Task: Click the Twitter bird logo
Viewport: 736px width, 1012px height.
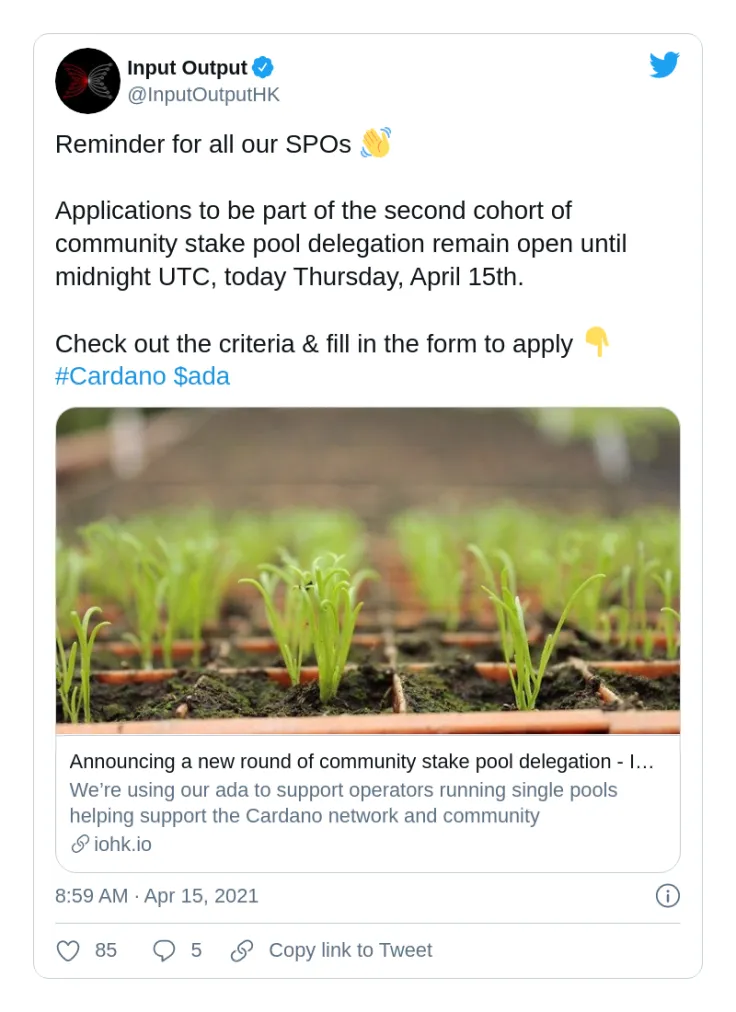Action: 664,65
